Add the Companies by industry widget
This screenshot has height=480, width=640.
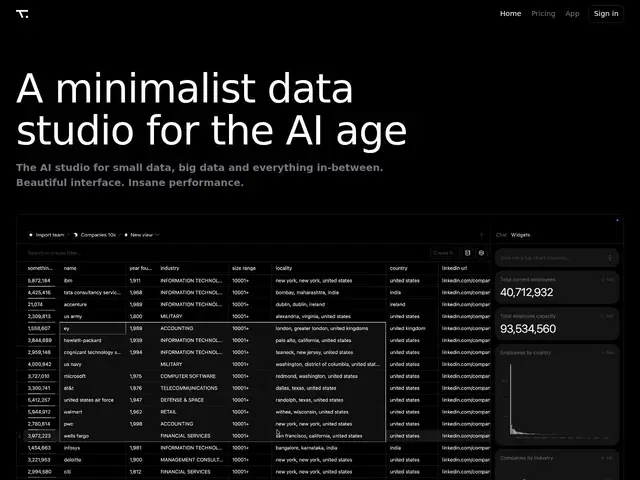(608, 458)
